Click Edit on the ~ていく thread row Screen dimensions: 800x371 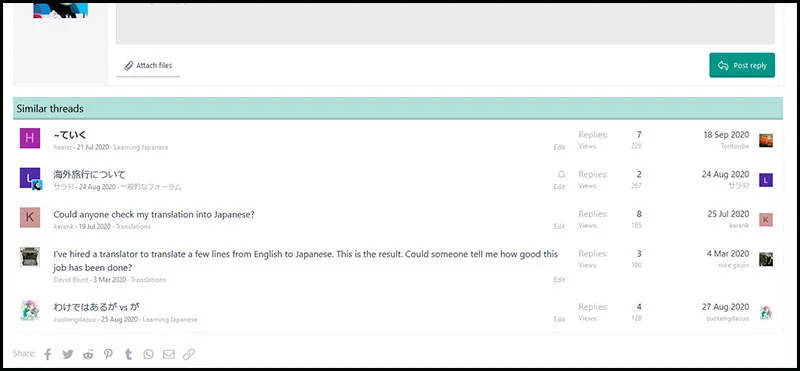(560, 147)
